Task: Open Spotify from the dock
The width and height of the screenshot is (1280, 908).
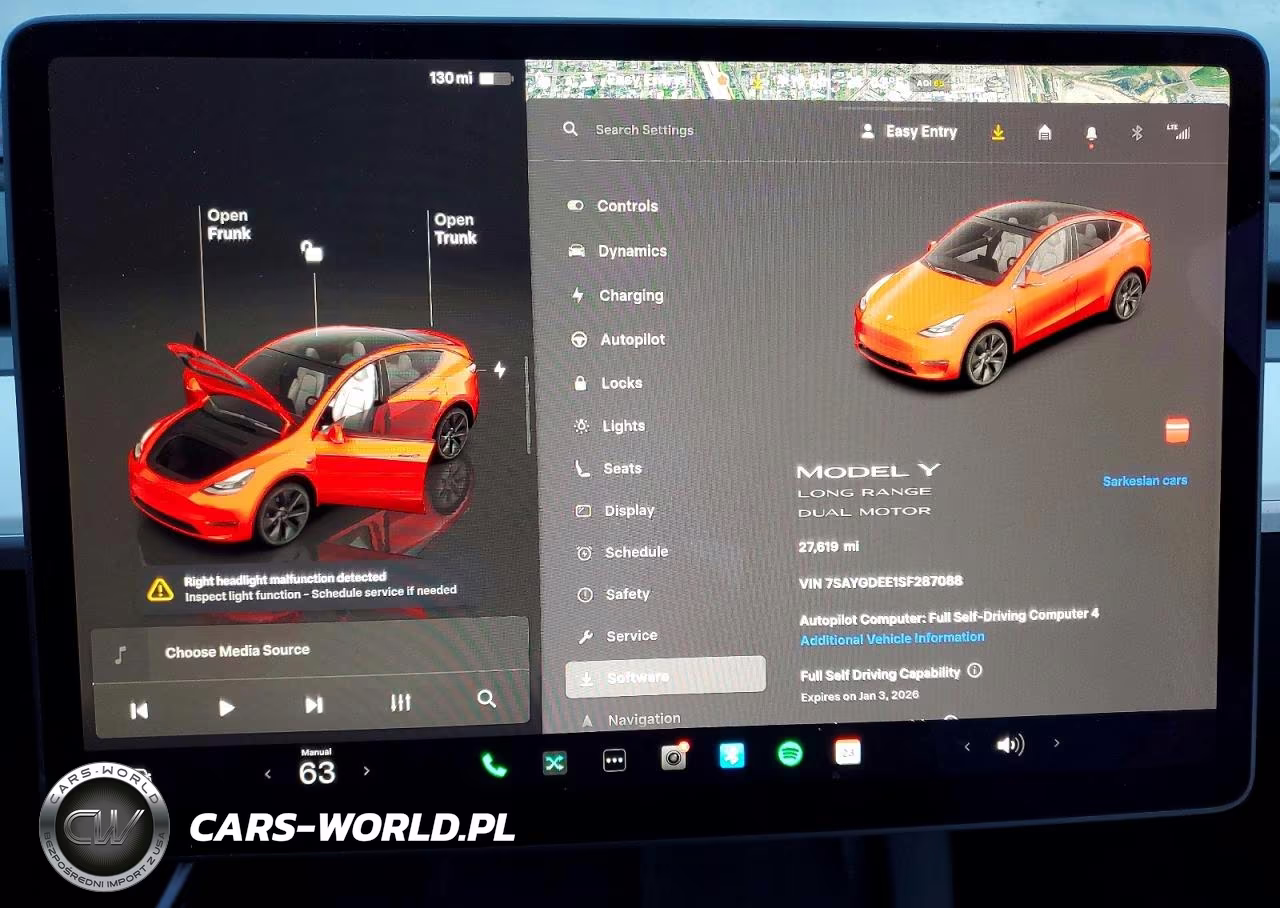Action: coord(790,753)
